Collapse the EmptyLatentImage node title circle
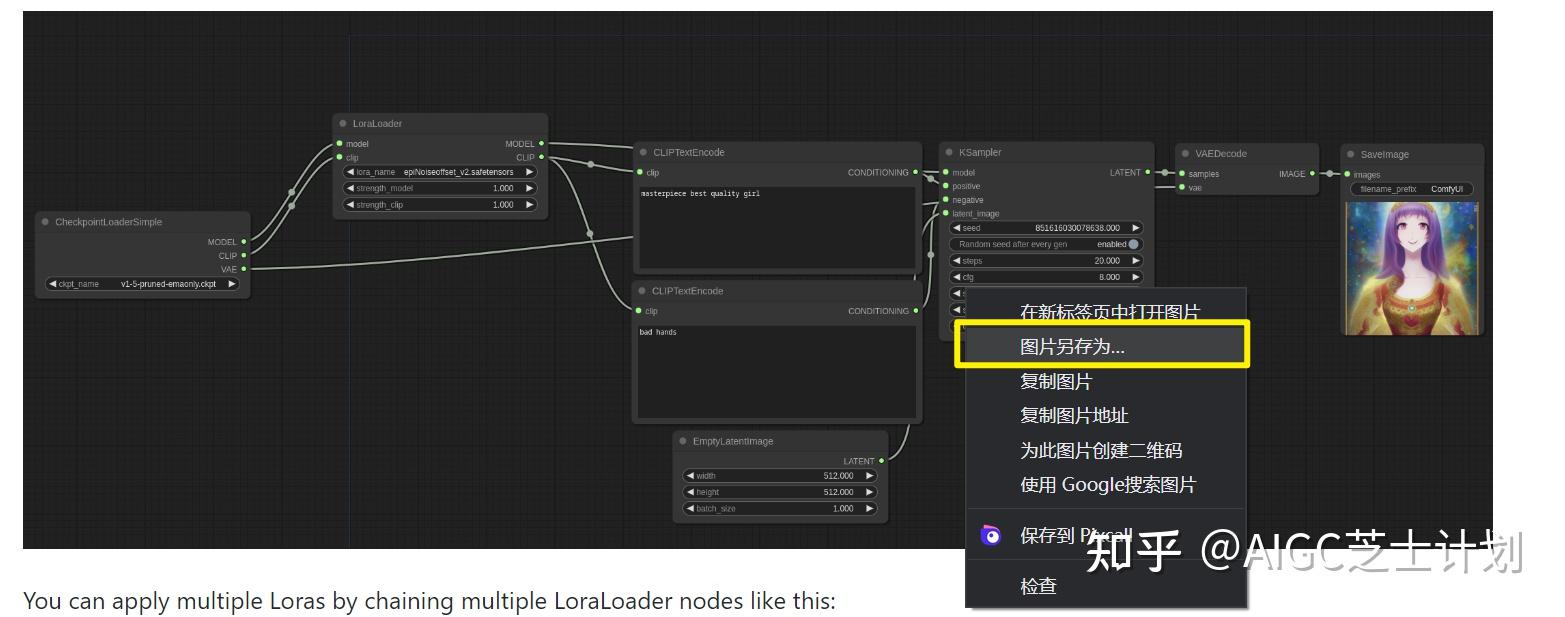1565x617 pixels. [x=681, y=440]
